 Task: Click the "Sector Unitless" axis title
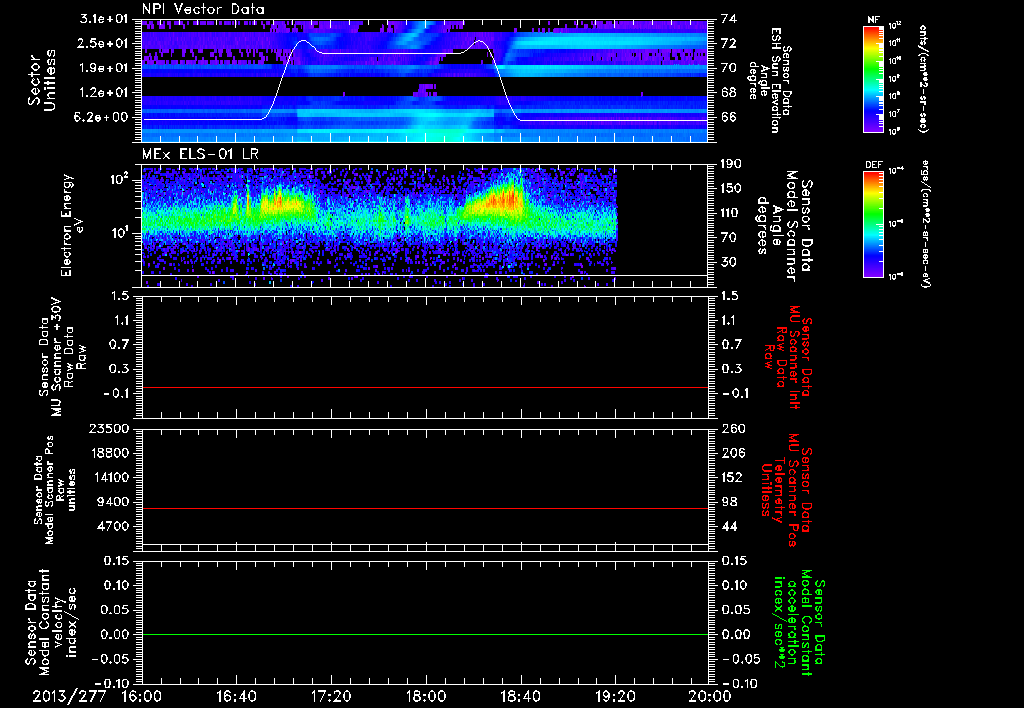[x=42, y=80]
